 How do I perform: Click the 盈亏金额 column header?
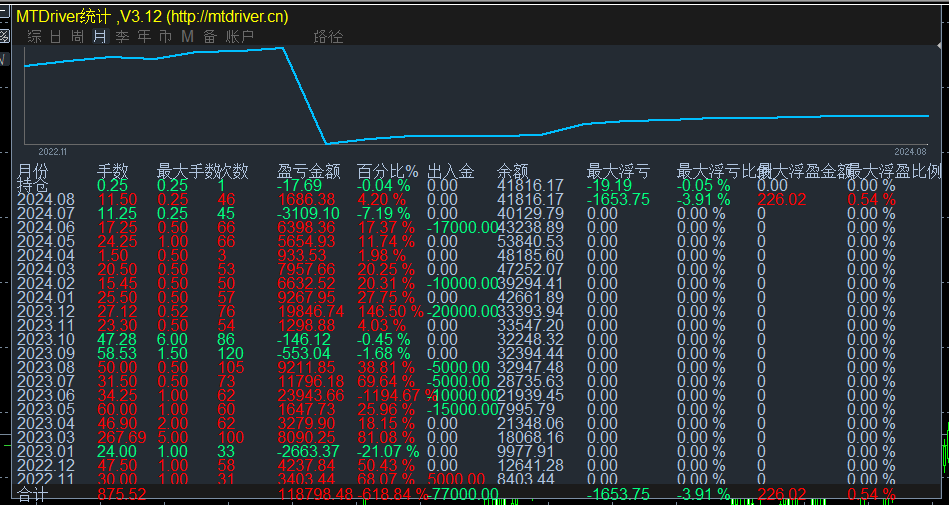(x=309, y=171)
